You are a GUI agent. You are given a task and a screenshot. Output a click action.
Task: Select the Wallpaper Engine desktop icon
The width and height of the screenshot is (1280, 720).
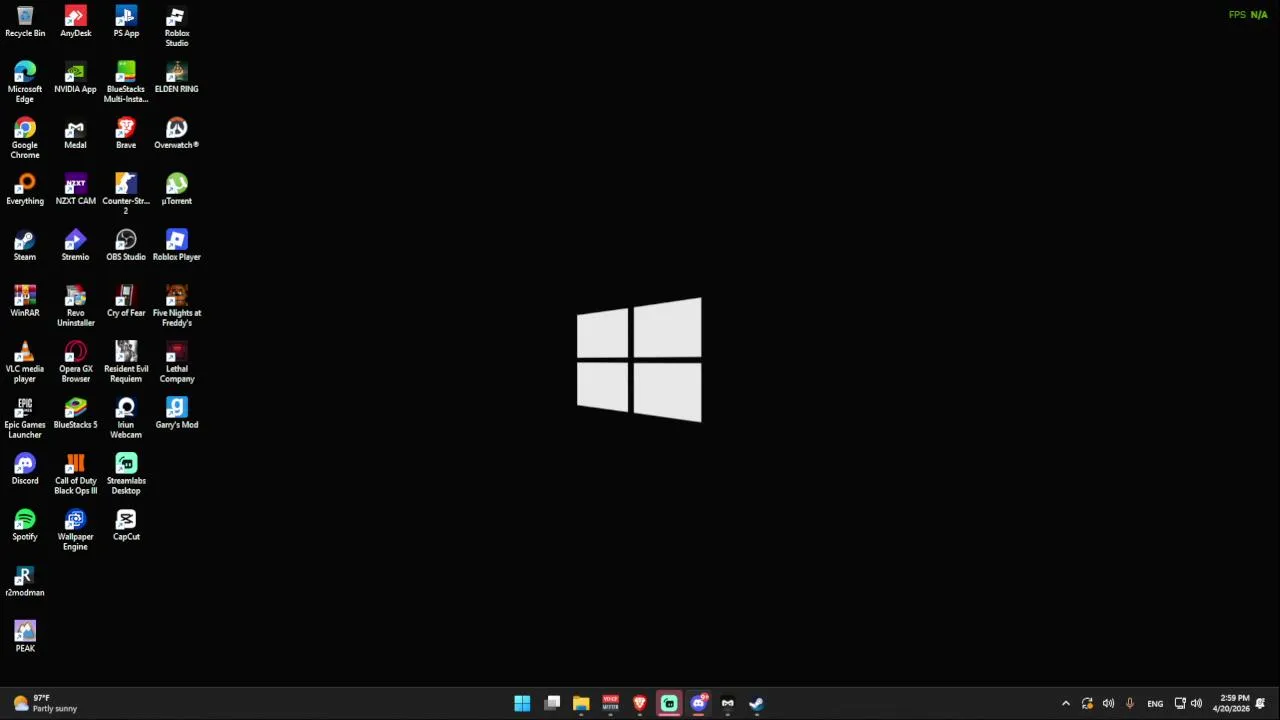coord(75,531)
